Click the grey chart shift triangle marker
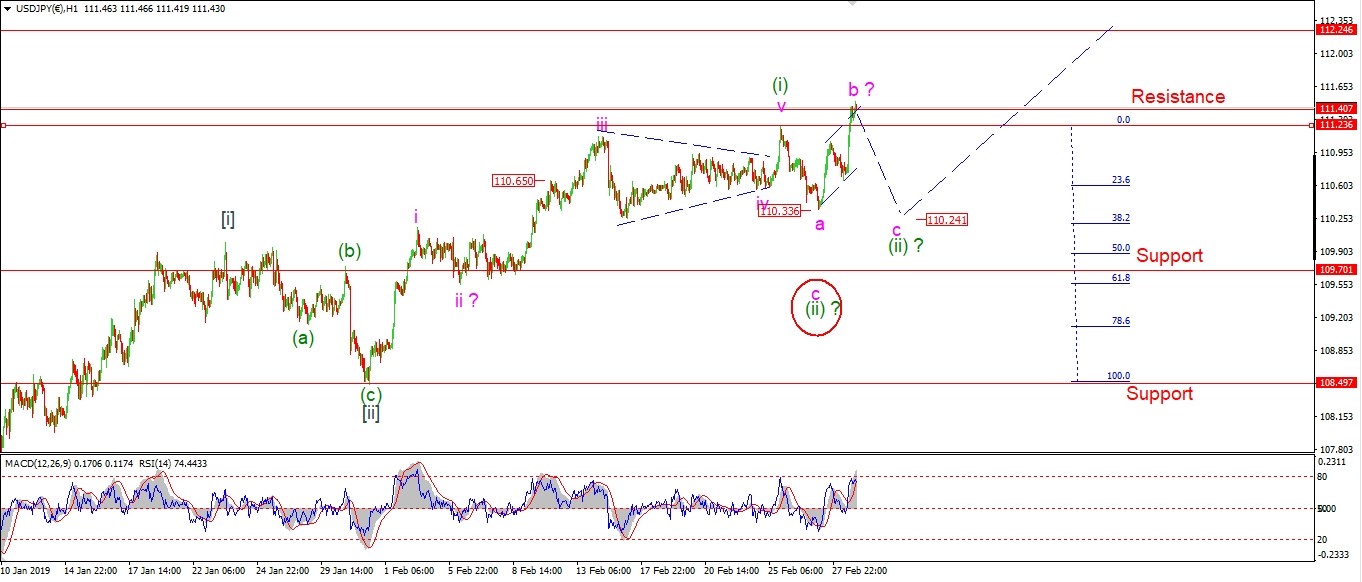Image resolution: width=1362 pixels, height=582 pixels. 852,4
